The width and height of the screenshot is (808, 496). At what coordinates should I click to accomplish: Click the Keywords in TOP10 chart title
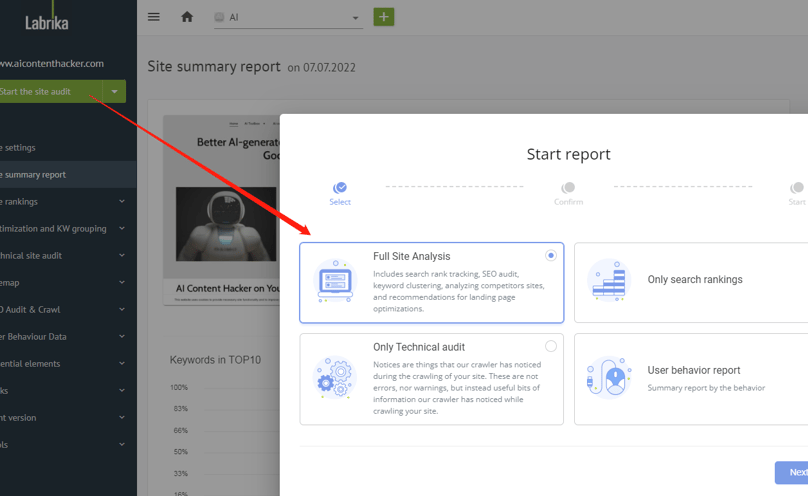(x=215, y=360)
